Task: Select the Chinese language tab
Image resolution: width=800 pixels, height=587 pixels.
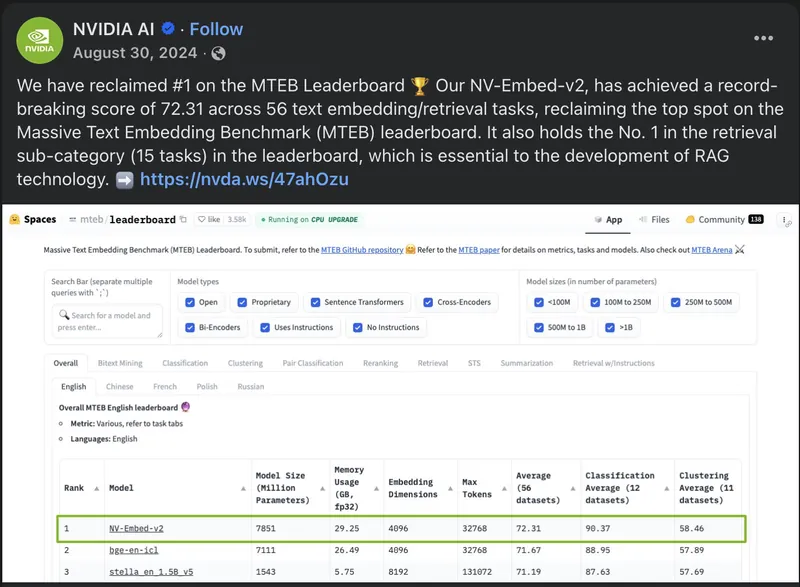Action: [119, 387]
